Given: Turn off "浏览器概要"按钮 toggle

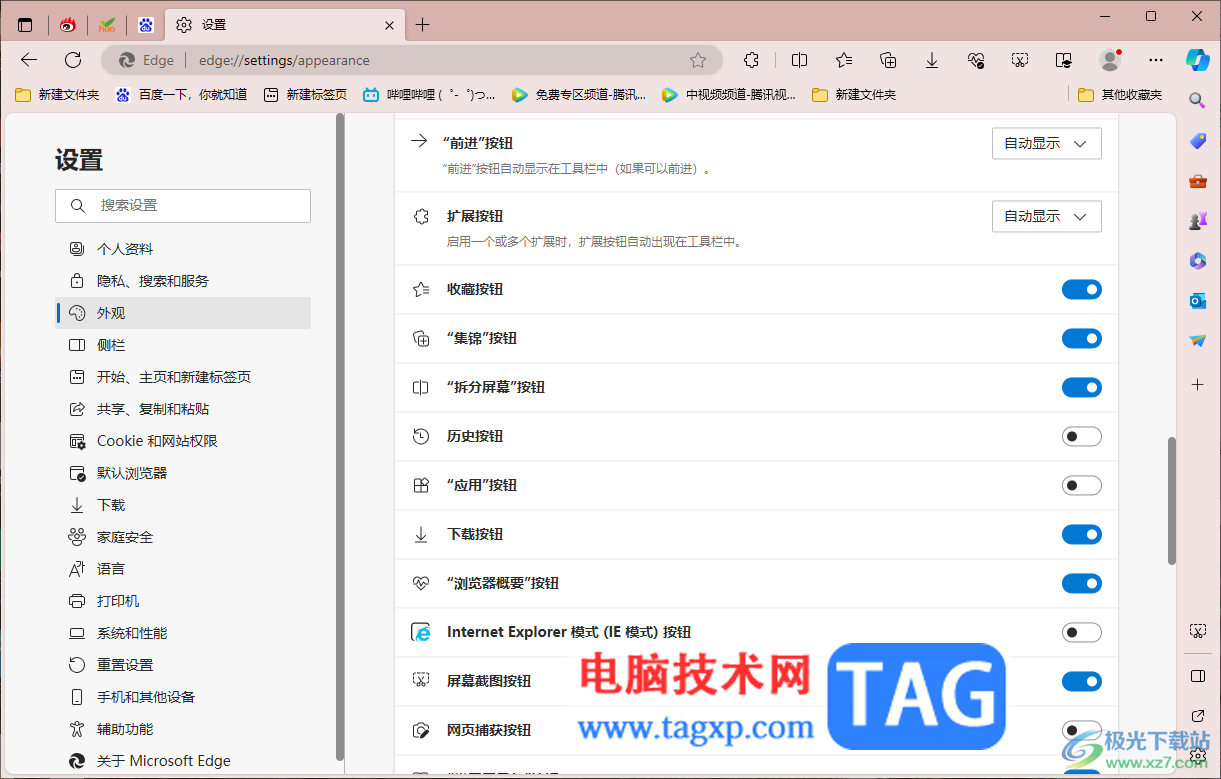Looking at the screenshot, I should [1082, 583].
